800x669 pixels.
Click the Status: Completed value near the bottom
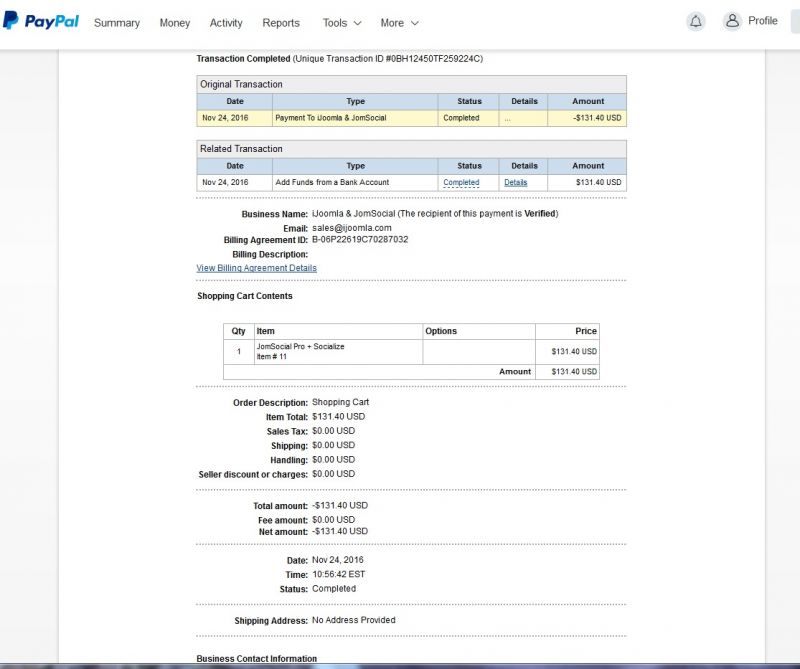tap(334, 588)
